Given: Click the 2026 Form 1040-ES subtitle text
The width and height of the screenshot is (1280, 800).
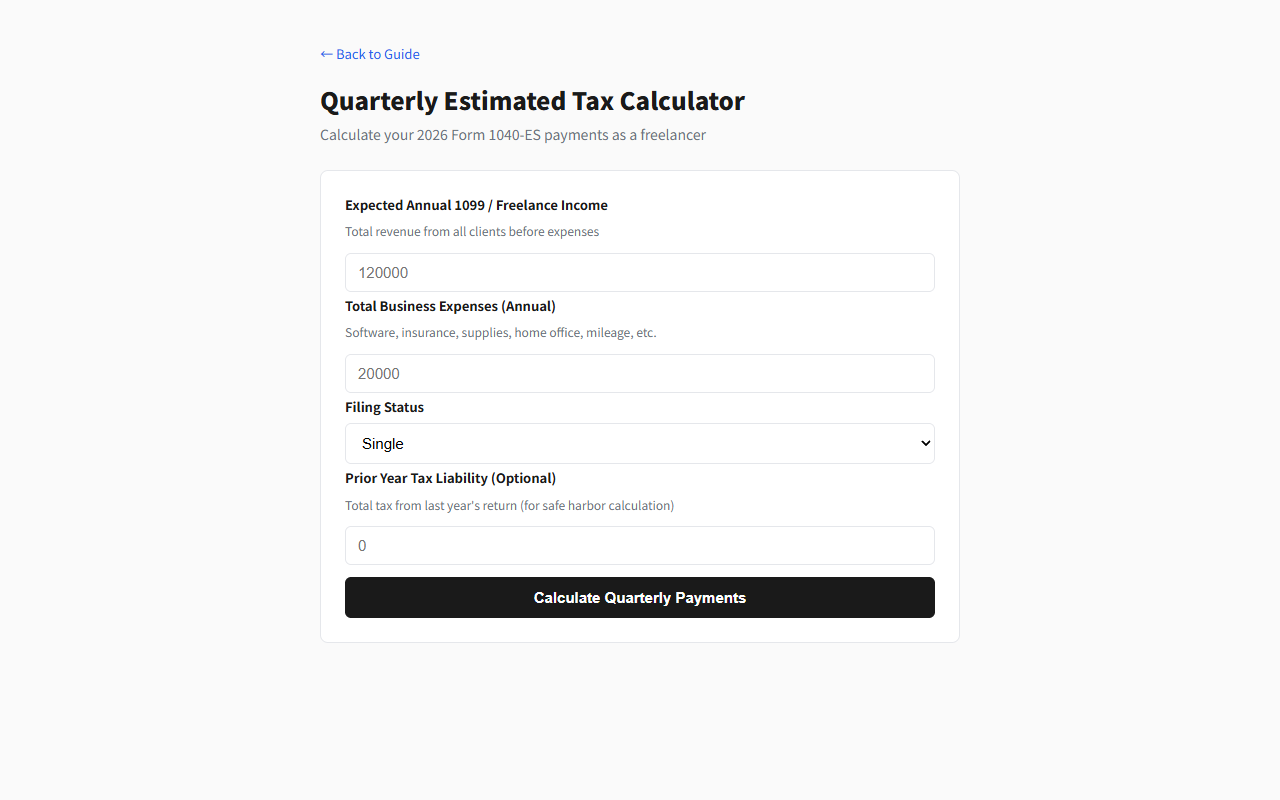Looking at the screenshot, I should (x=512, y=134).
